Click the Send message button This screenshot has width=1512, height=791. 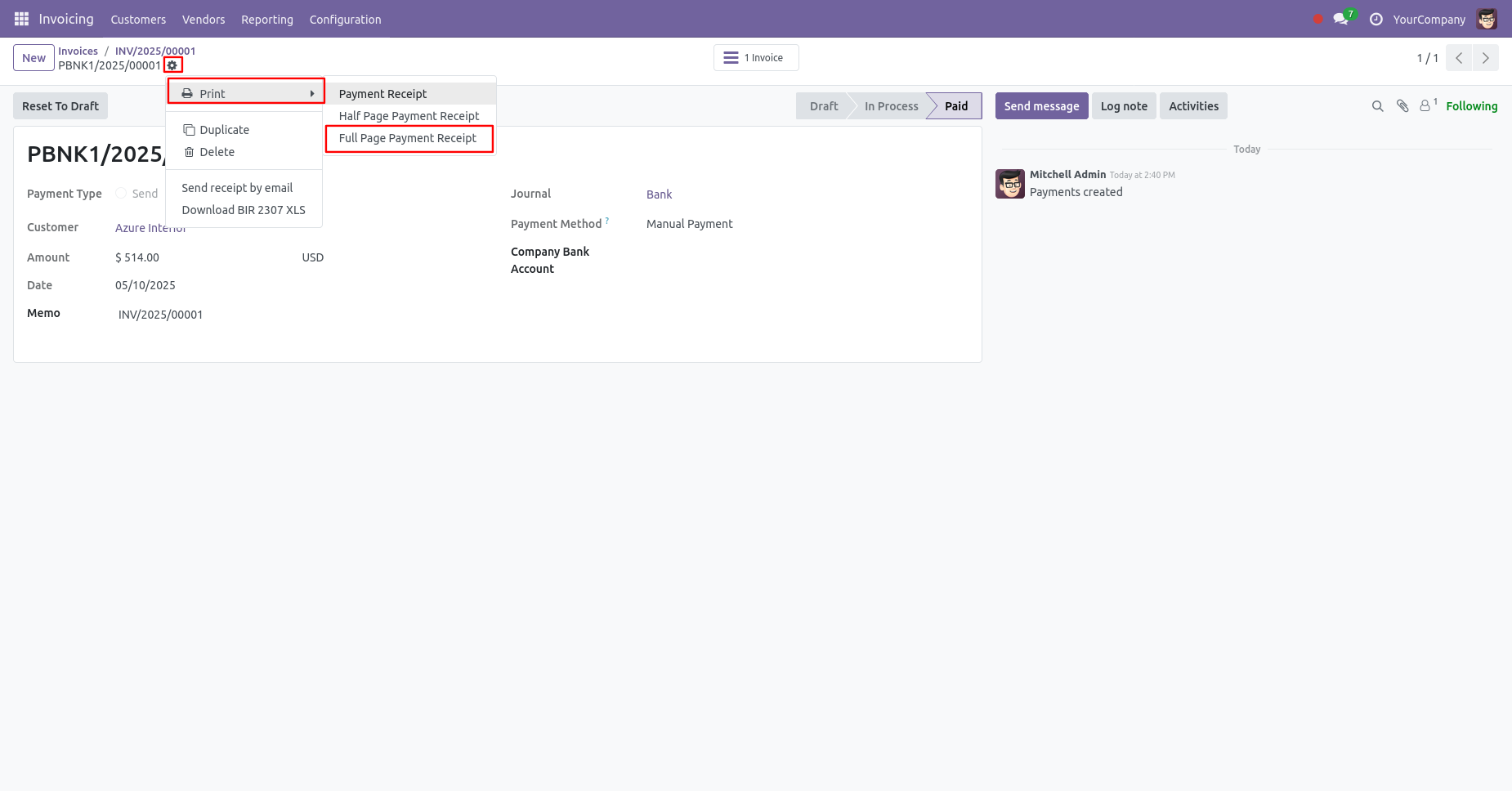[x=1041, y=106]
